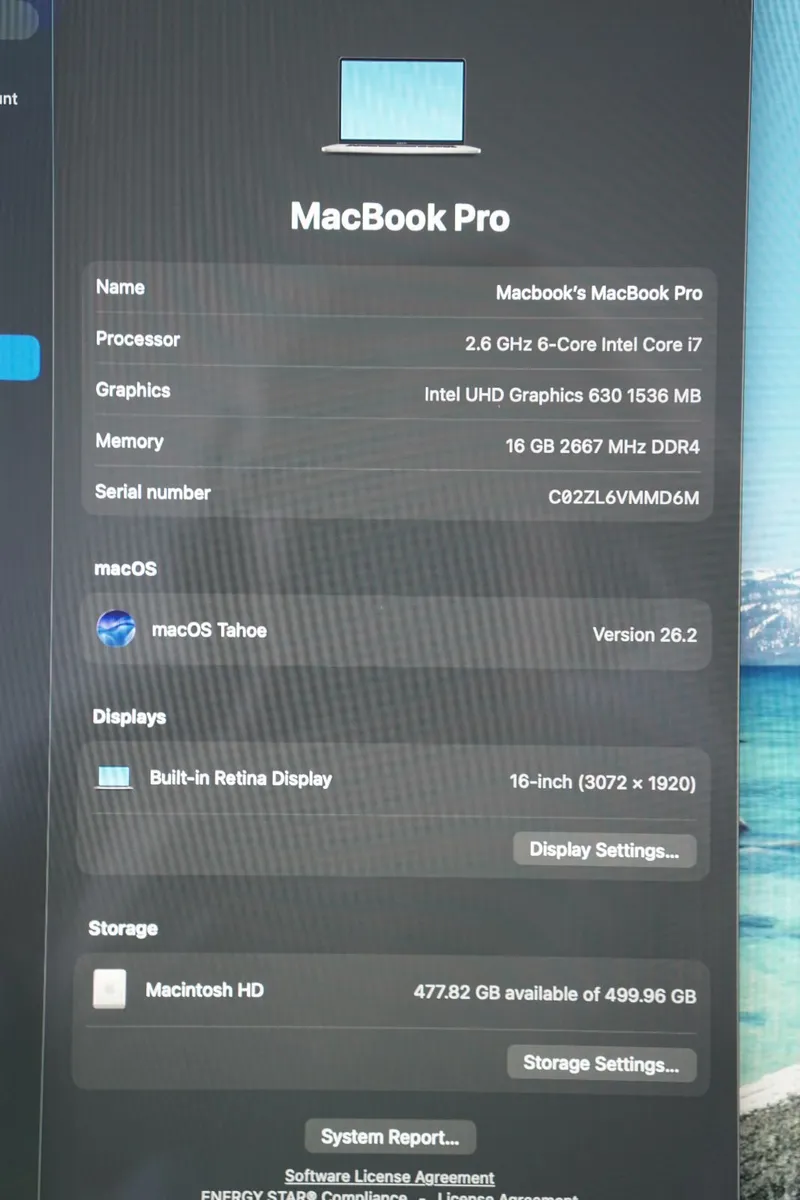The image size is (800, 1200).
Task: Click the MacBook Pro laptop image
Action: click(x=401, y=106)
